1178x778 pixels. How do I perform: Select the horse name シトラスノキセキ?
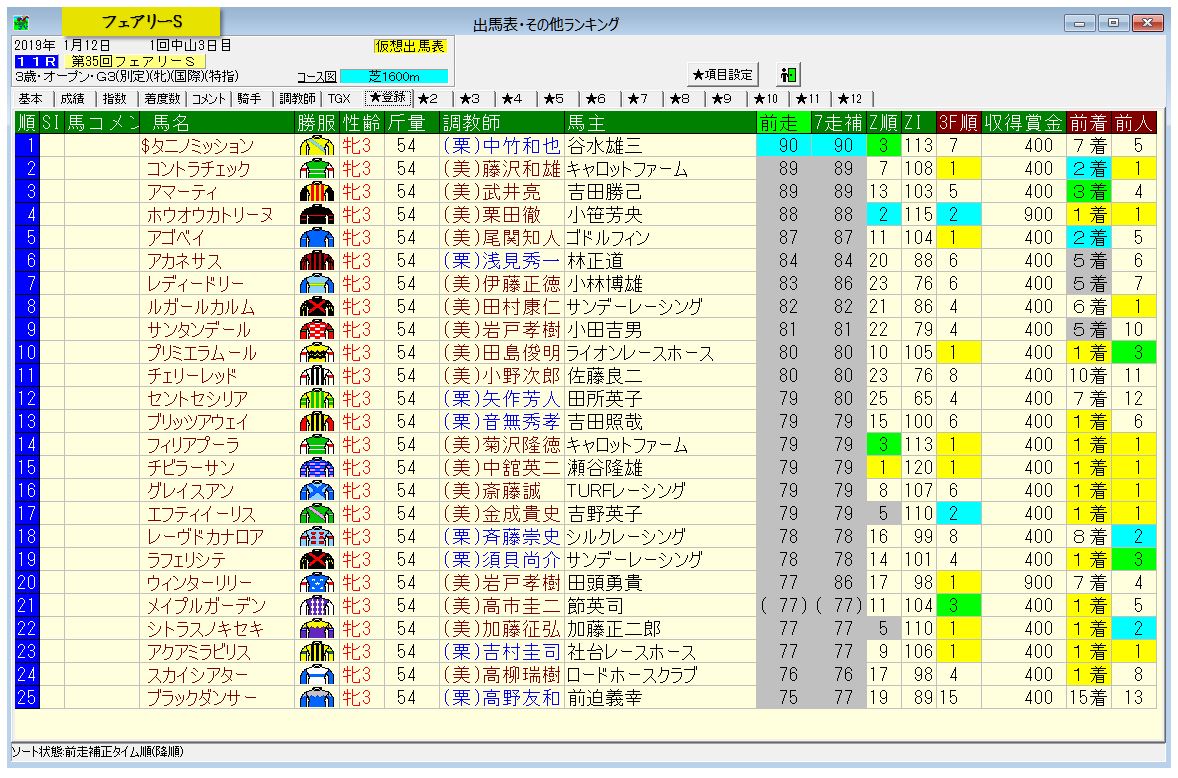[205, 629]
